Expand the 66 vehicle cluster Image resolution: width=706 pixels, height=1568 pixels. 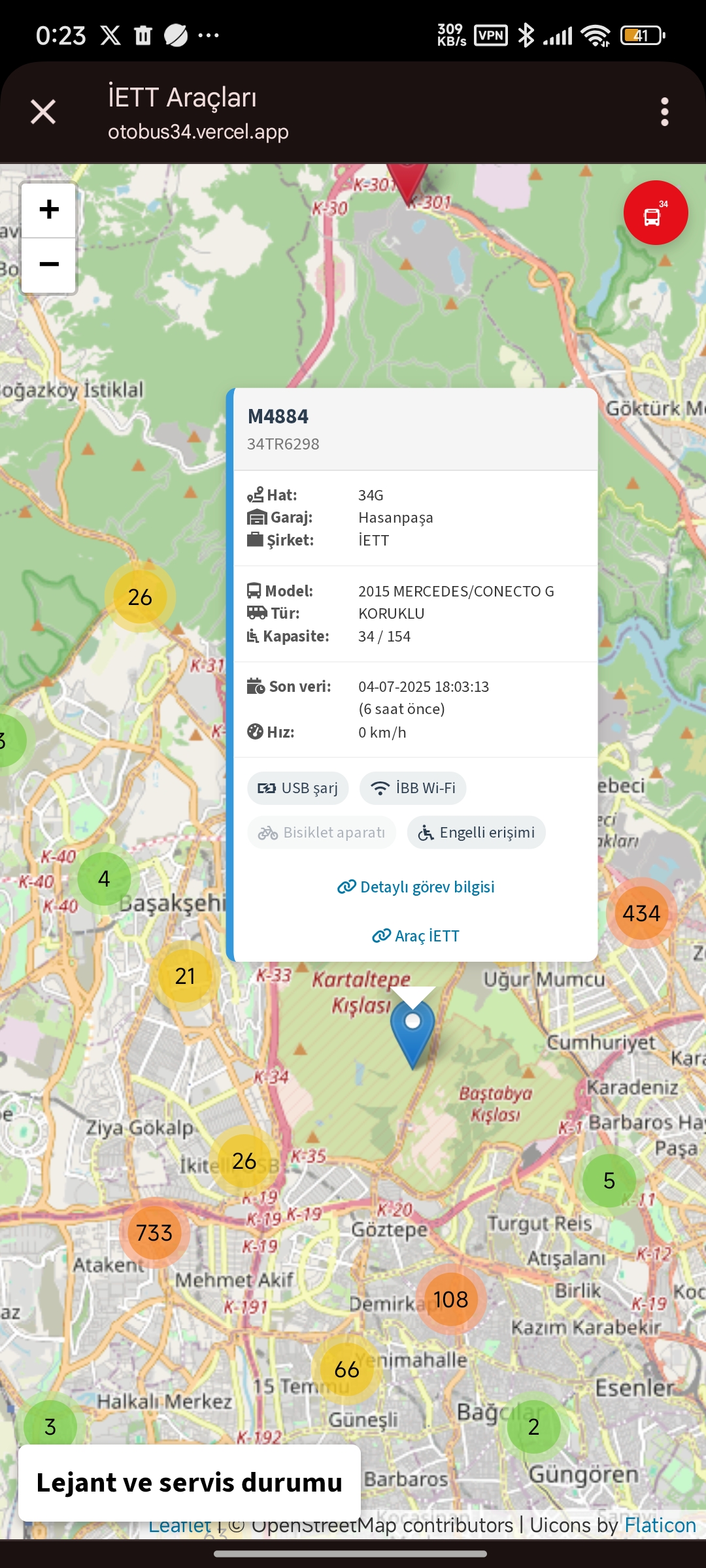346,1369
